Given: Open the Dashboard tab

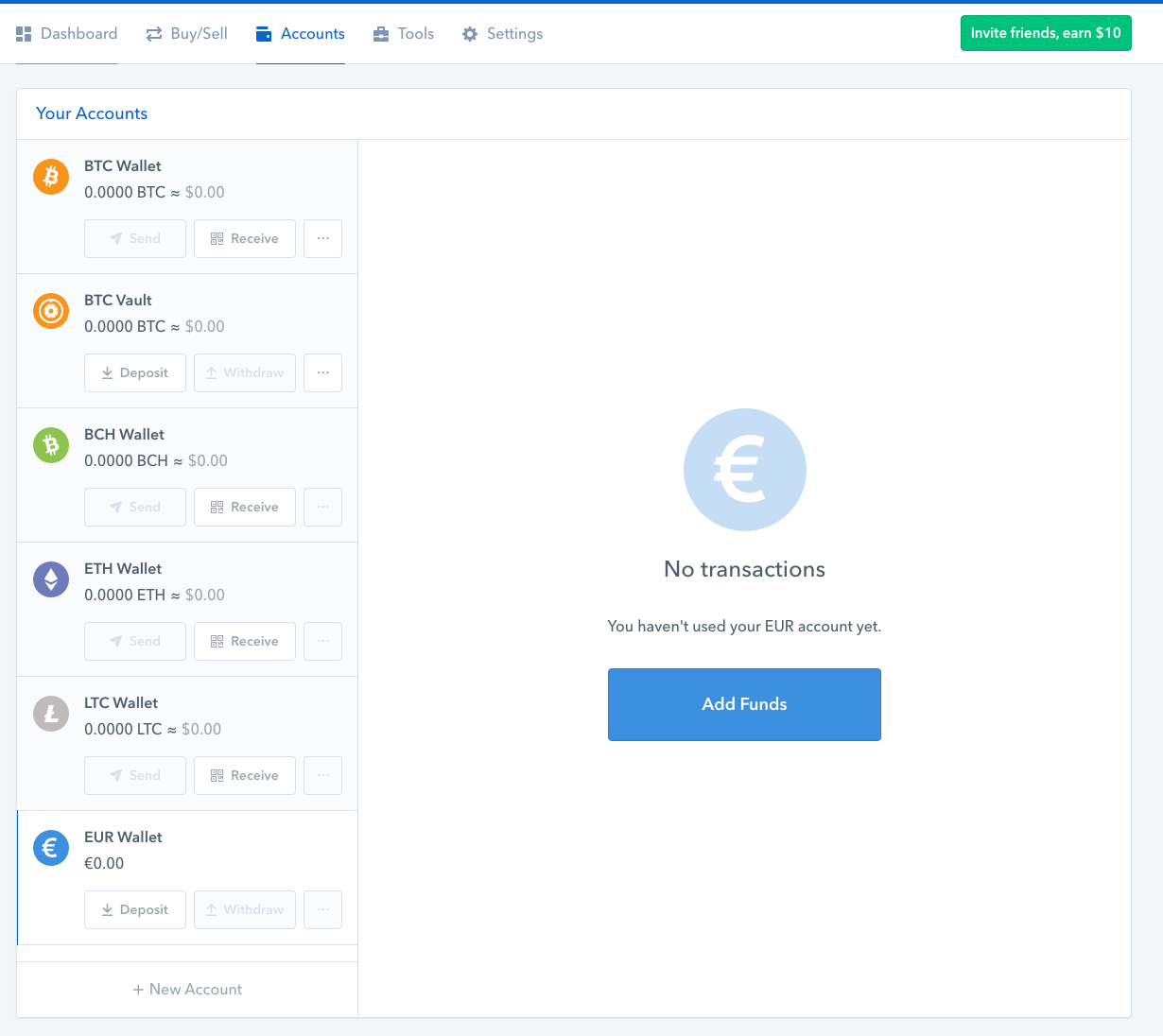Looking at the screenshot, I should (67, 34).
